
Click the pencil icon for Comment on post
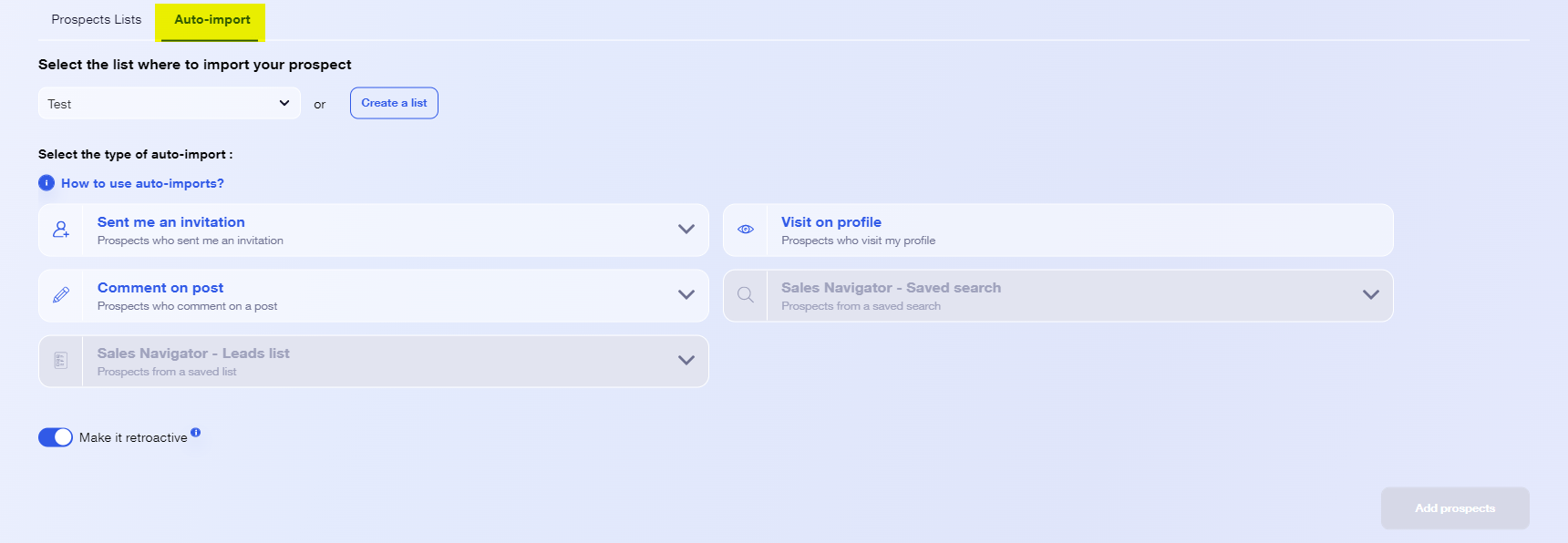pyautogui.click(x=61, y=295)
